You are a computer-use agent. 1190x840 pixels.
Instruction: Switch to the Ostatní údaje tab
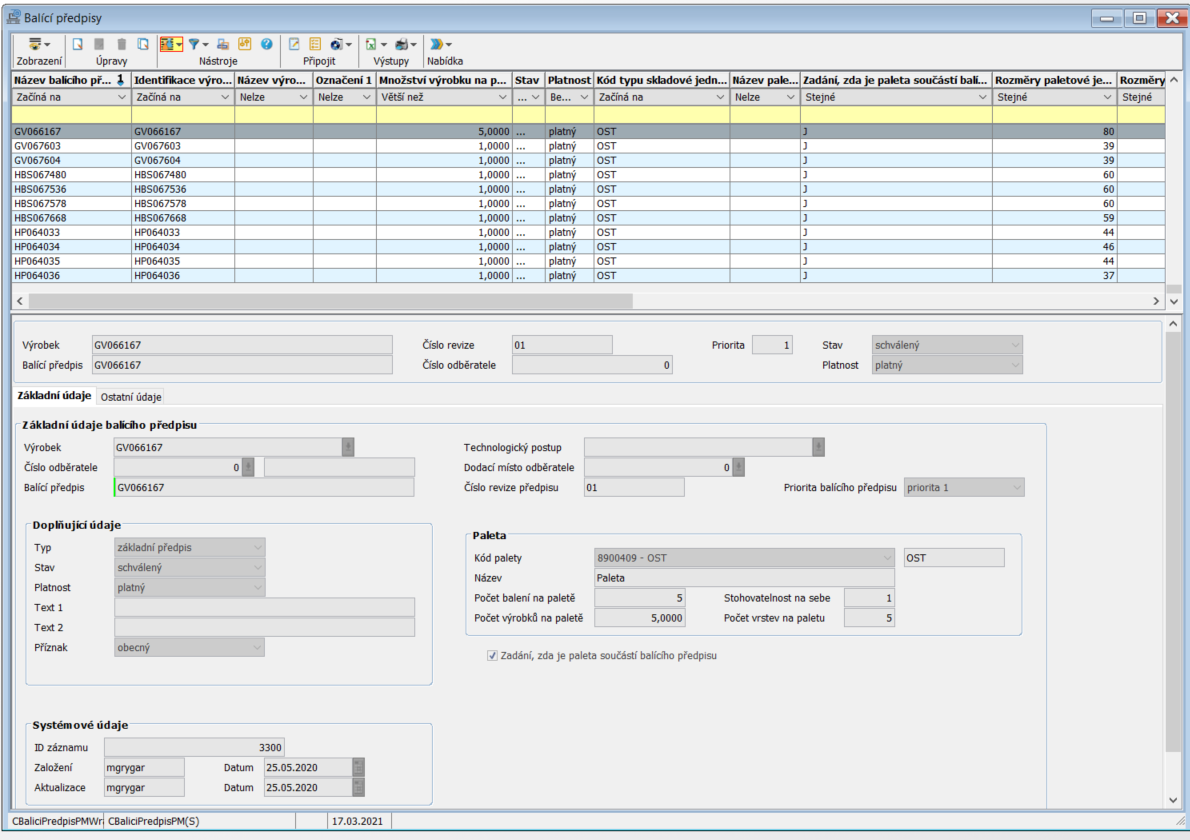click(x=131, y=397)
